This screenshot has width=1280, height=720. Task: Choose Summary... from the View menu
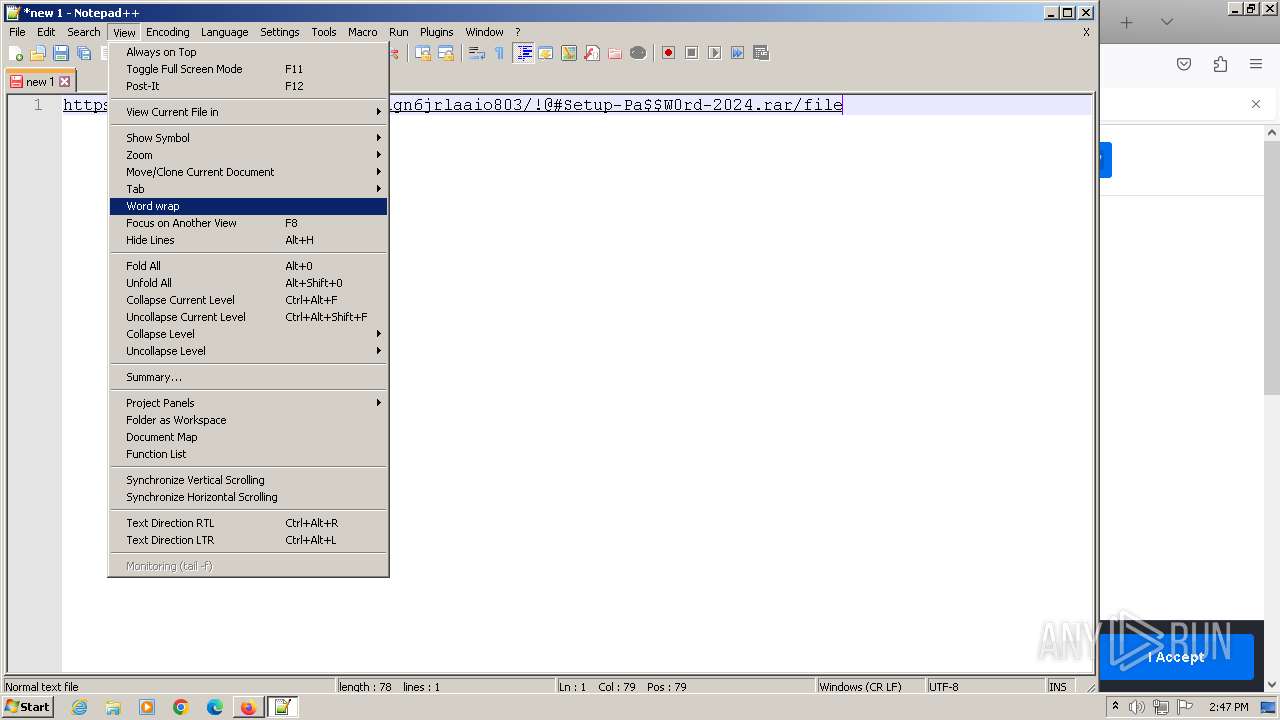248,377
